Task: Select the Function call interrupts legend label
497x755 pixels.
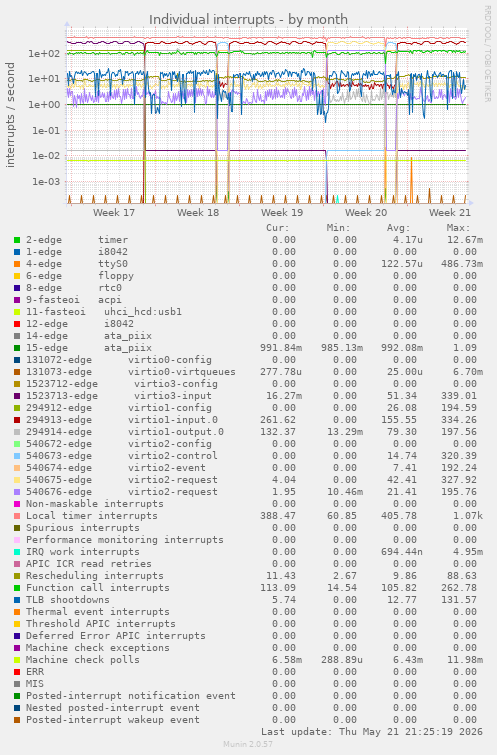Action: 98,588
